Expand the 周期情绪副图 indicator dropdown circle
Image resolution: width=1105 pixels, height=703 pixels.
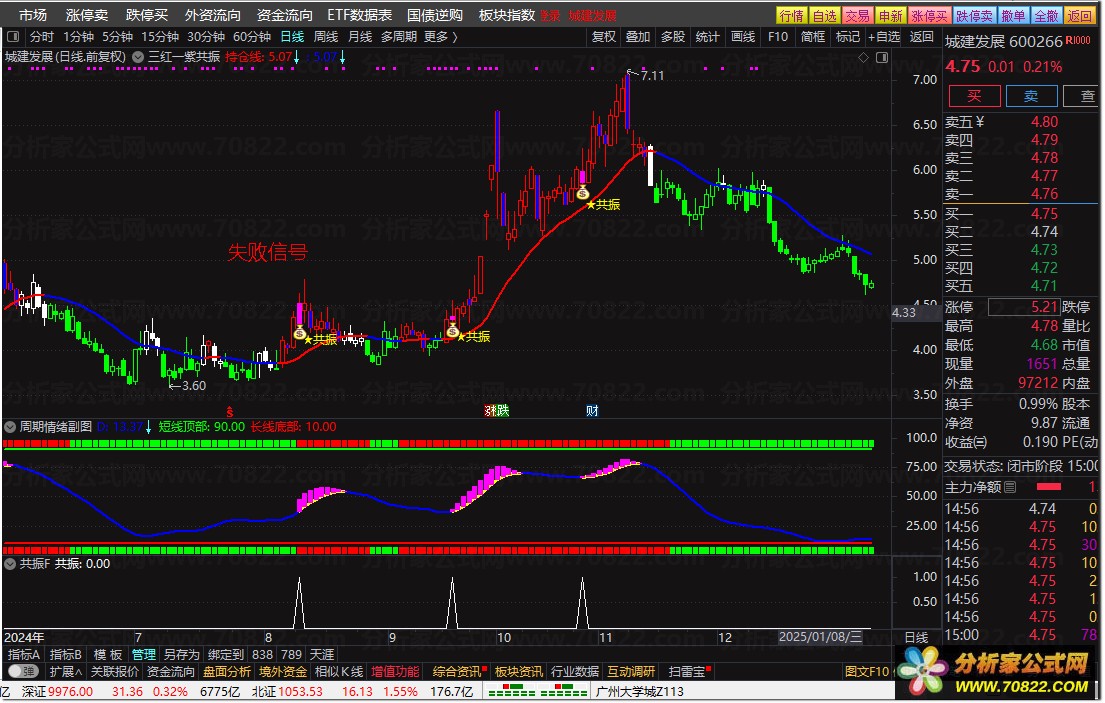click(11, 427)
